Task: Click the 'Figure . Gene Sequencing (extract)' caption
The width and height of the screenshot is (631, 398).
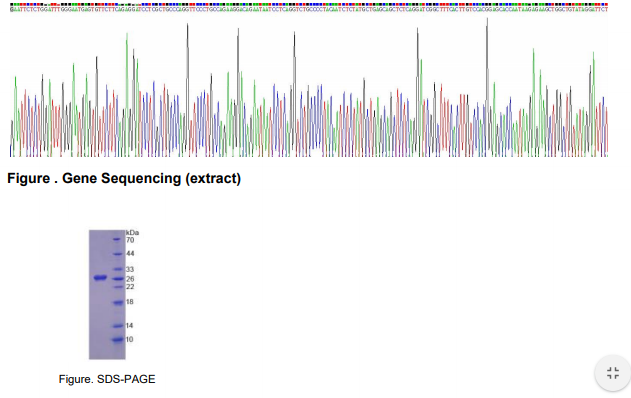Action: coord(124,178)
